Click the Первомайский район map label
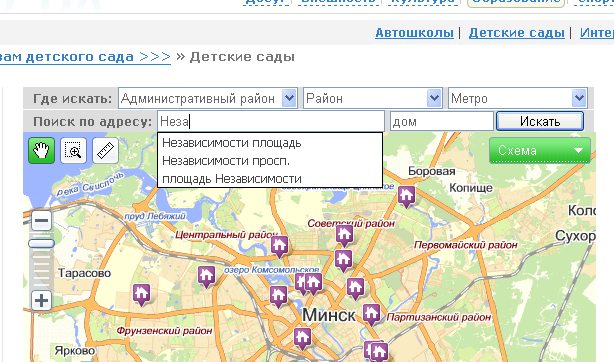 (466, 245)
